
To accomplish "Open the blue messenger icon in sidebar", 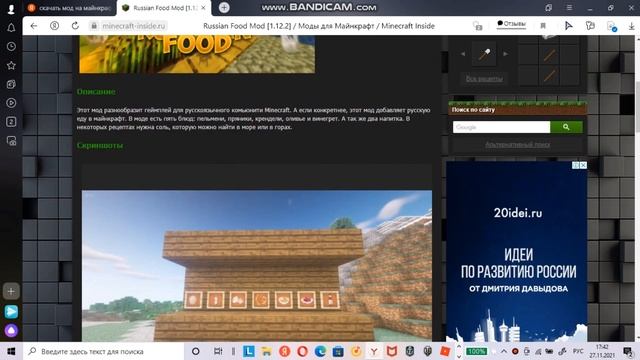I will (11, 311).
